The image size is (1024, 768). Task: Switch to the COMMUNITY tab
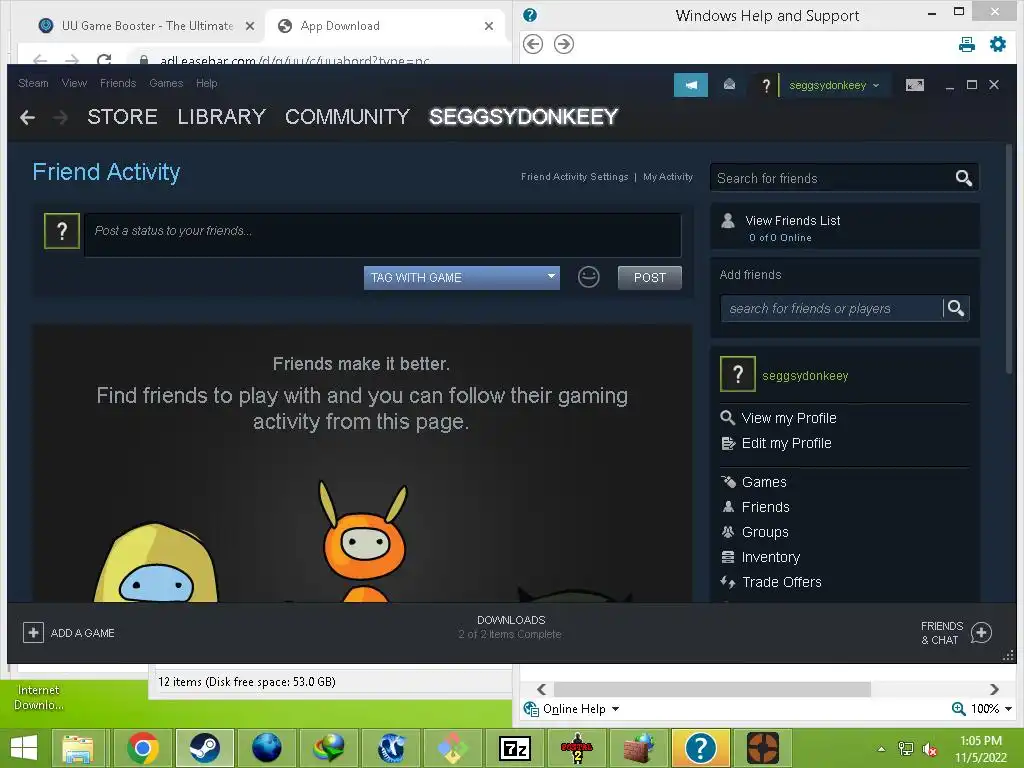(347, 117)
